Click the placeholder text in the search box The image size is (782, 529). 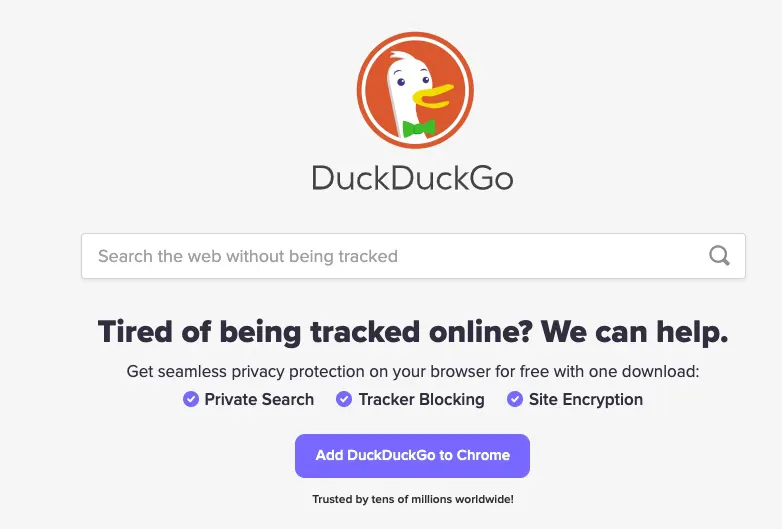[248, 256]
